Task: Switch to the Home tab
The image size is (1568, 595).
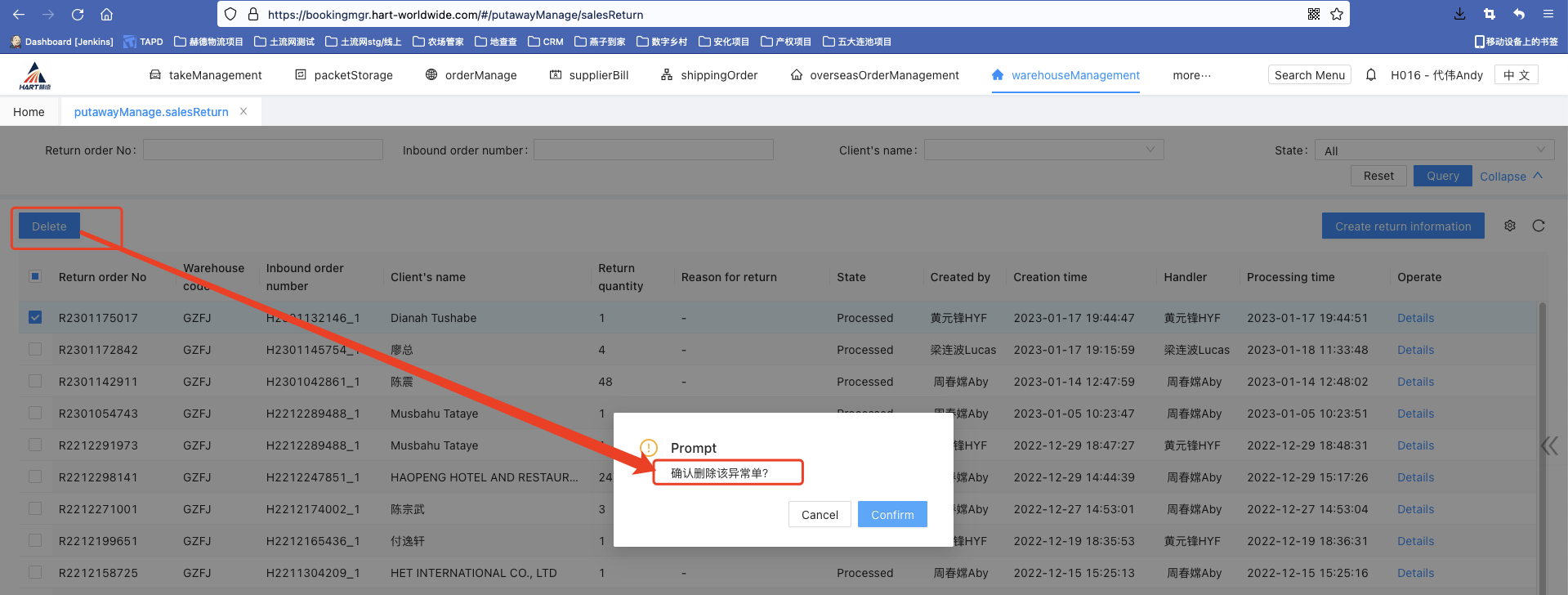Action: (x=29, y=112)
